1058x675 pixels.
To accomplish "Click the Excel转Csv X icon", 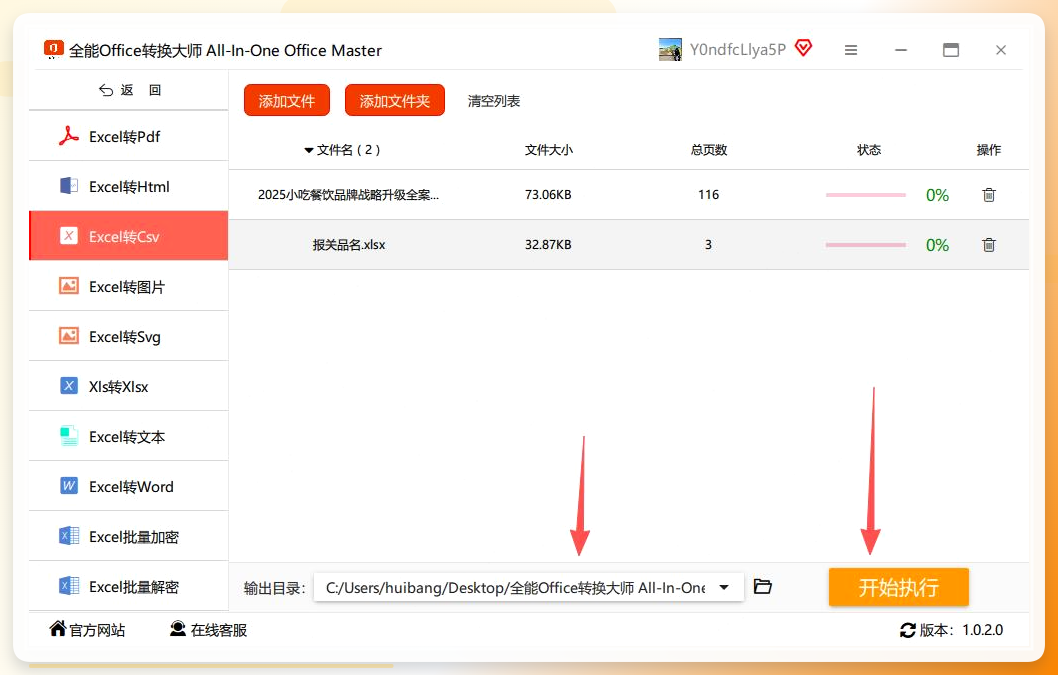I will click(x=69, y=236).
